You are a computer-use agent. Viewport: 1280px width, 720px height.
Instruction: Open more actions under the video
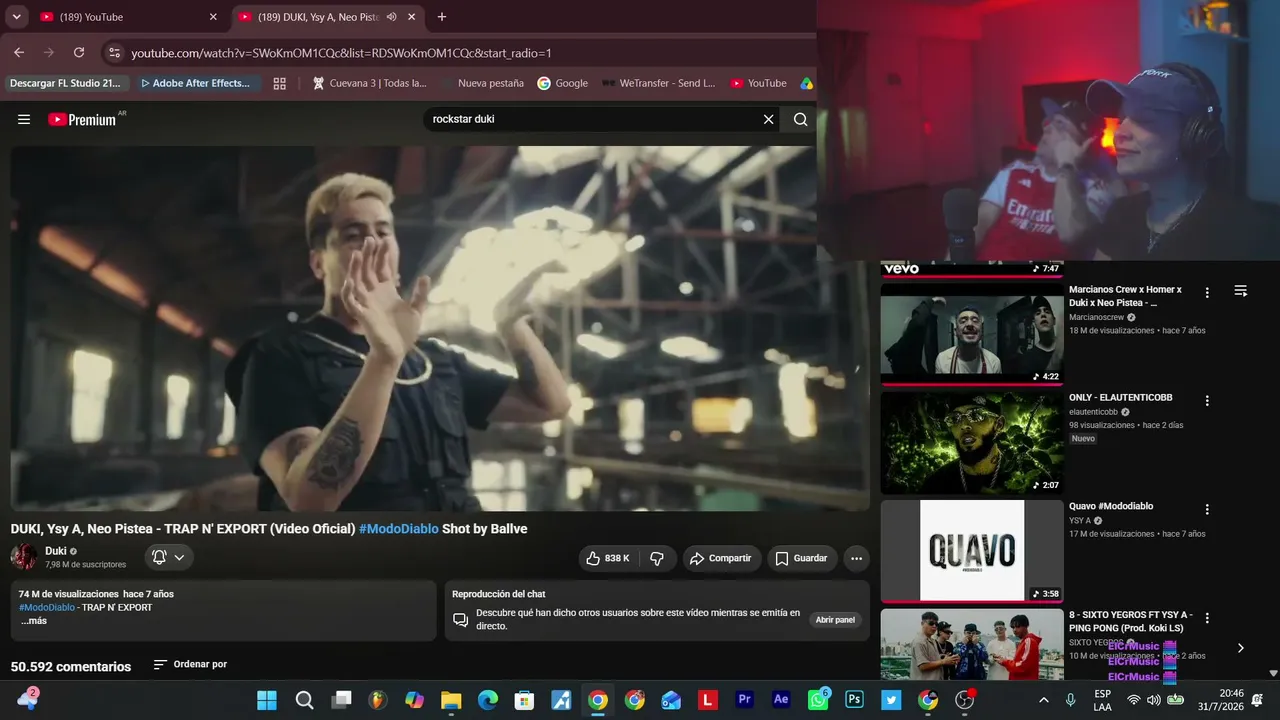(856, 558)
